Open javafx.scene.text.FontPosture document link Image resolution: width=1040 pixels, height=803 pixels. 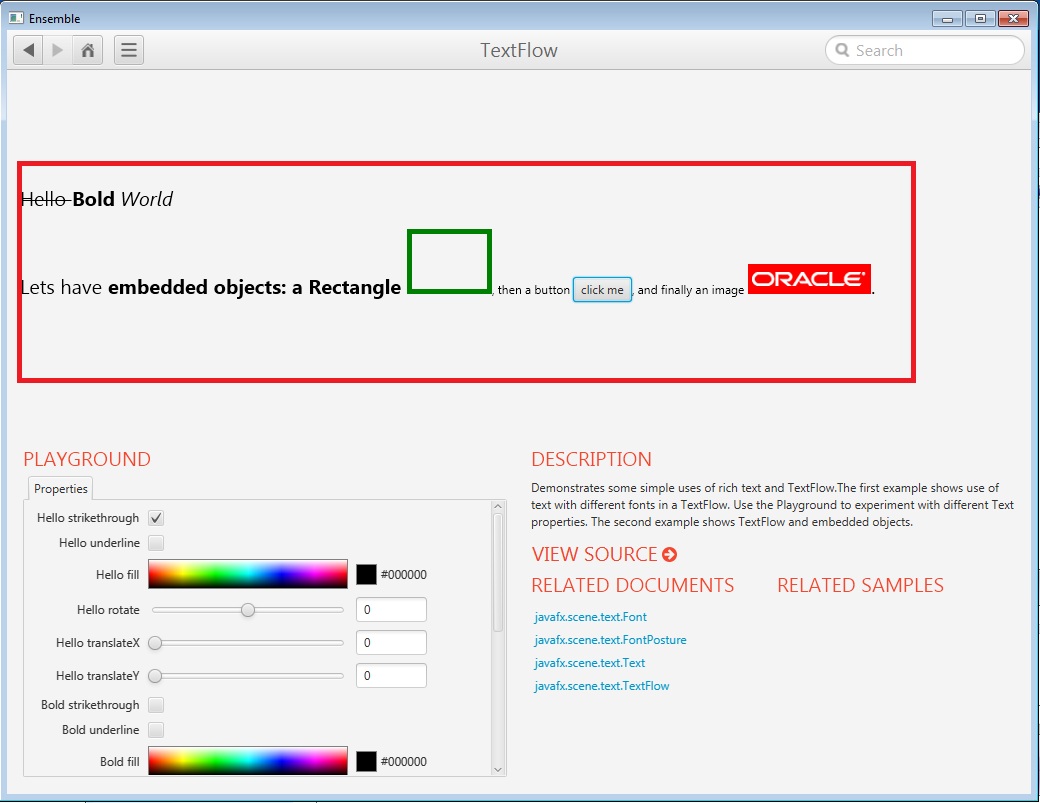(610, 640)
